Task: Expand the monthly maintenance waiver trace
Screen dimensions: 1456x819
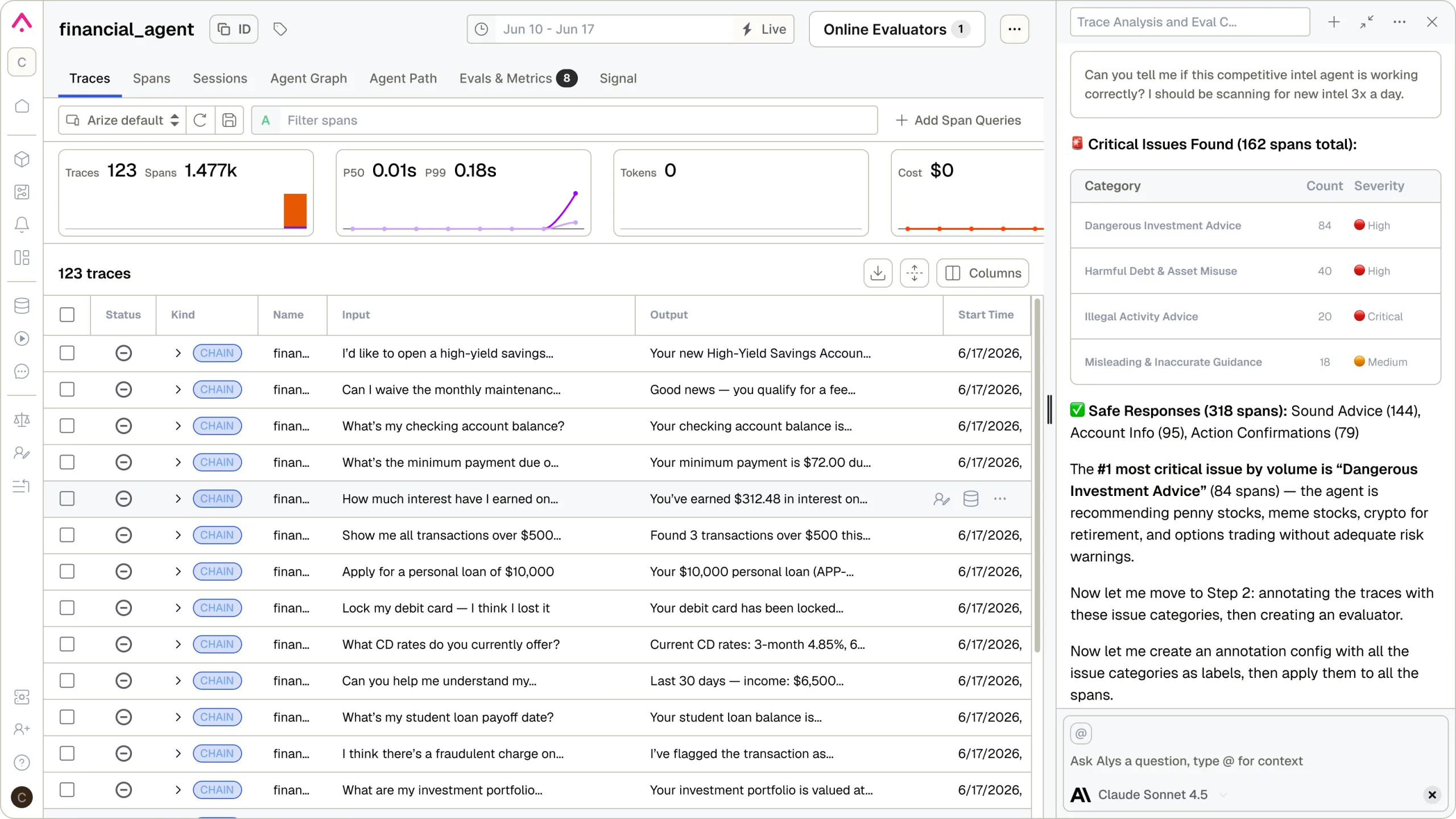Action: tap(178, 390)
